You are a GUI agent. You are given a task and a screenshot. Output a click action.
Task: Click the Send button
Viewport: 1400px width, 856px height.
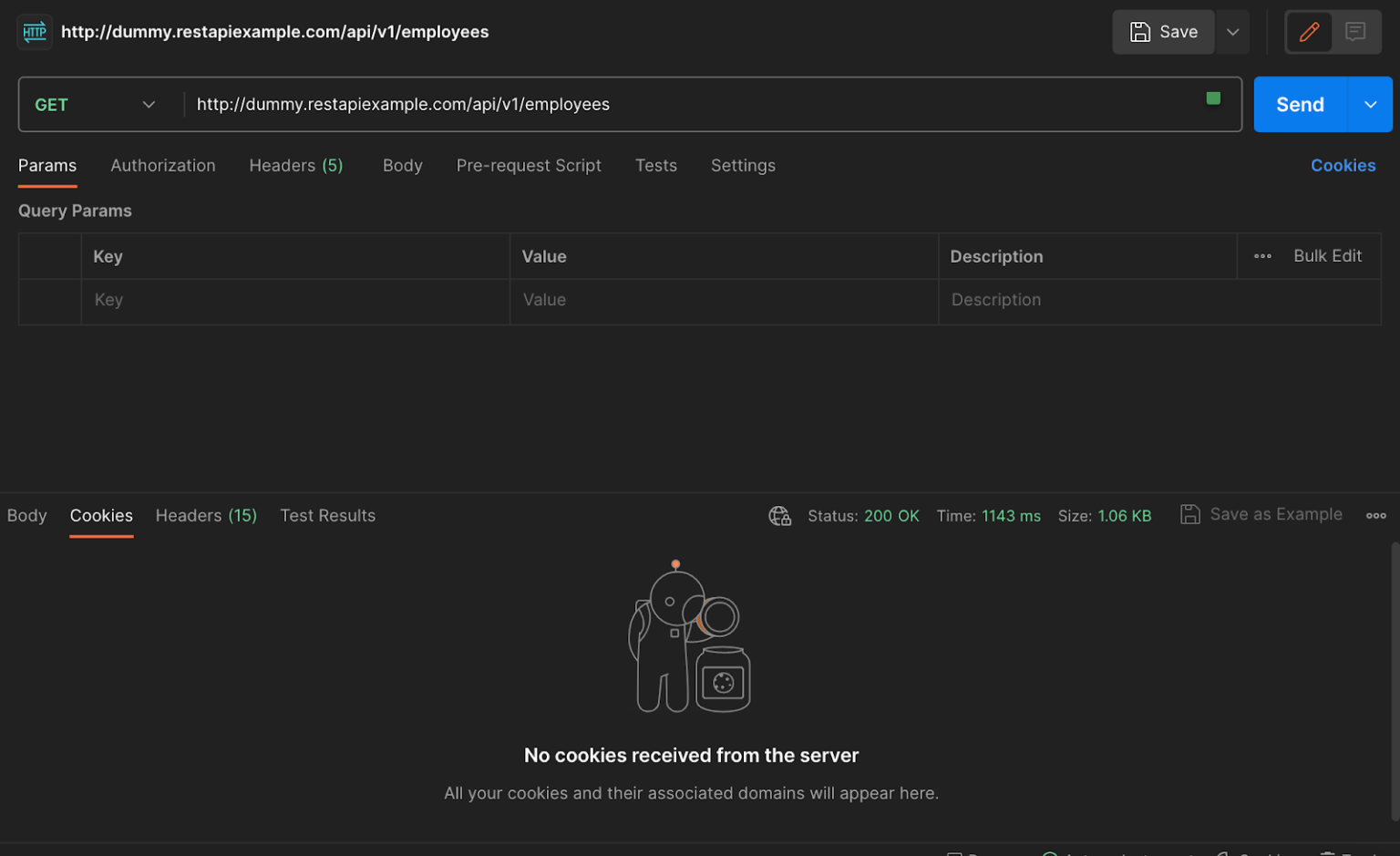click(x=1299, y=104)
